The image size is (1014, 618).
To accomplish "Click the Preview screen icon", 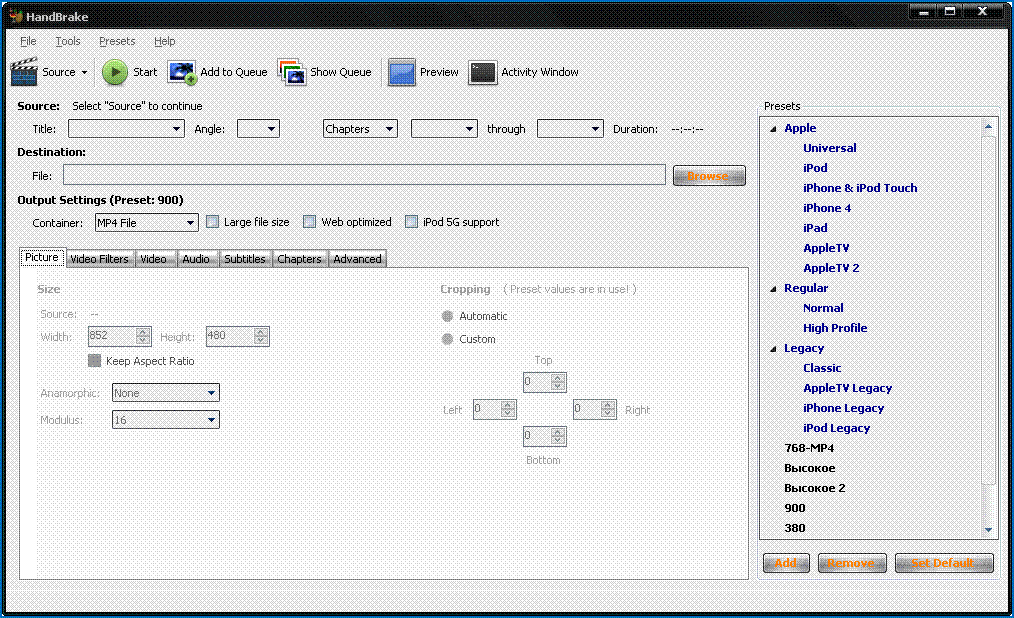I will (402, 72).
